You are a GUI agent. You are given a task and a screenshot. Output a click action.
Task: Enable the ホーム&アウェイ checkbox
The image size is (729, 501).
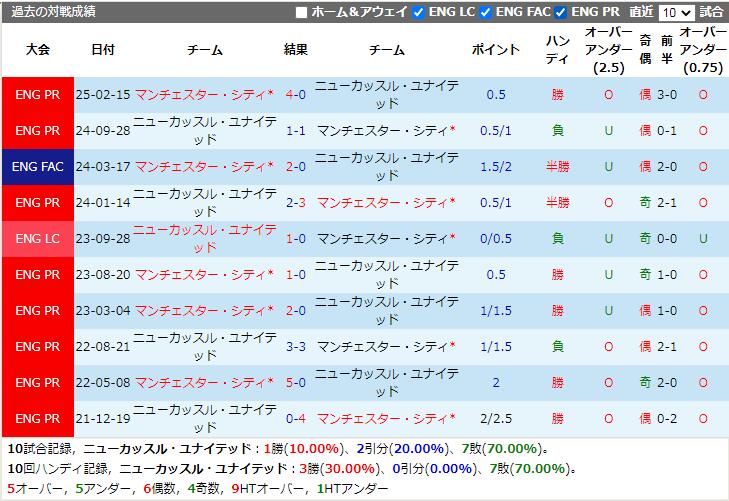click(x=302, y=12)
